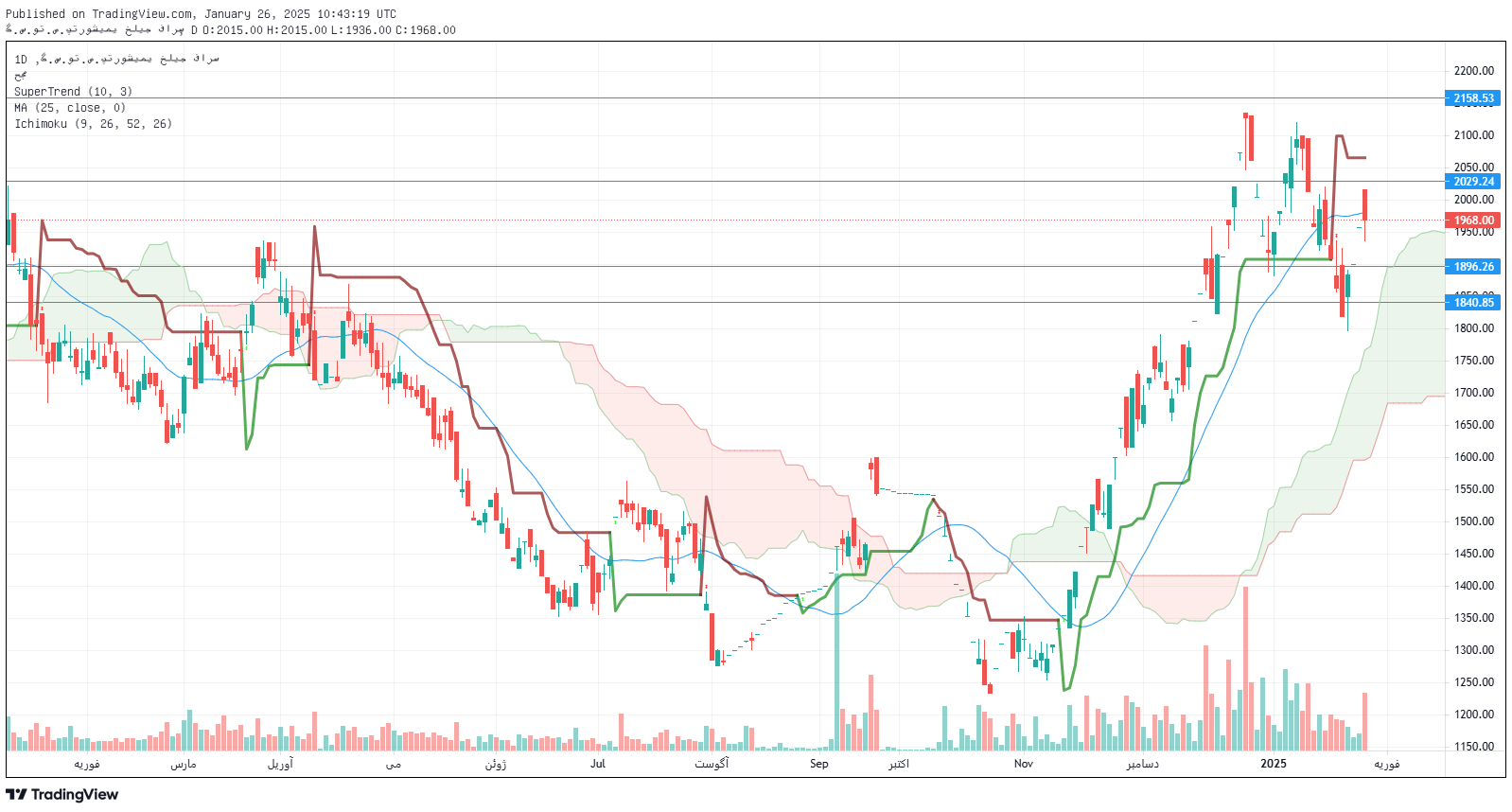This screenshot has height=812, width=1512.
Task: Click the 2100.00 price axis label
Action: click(1474, 135)
